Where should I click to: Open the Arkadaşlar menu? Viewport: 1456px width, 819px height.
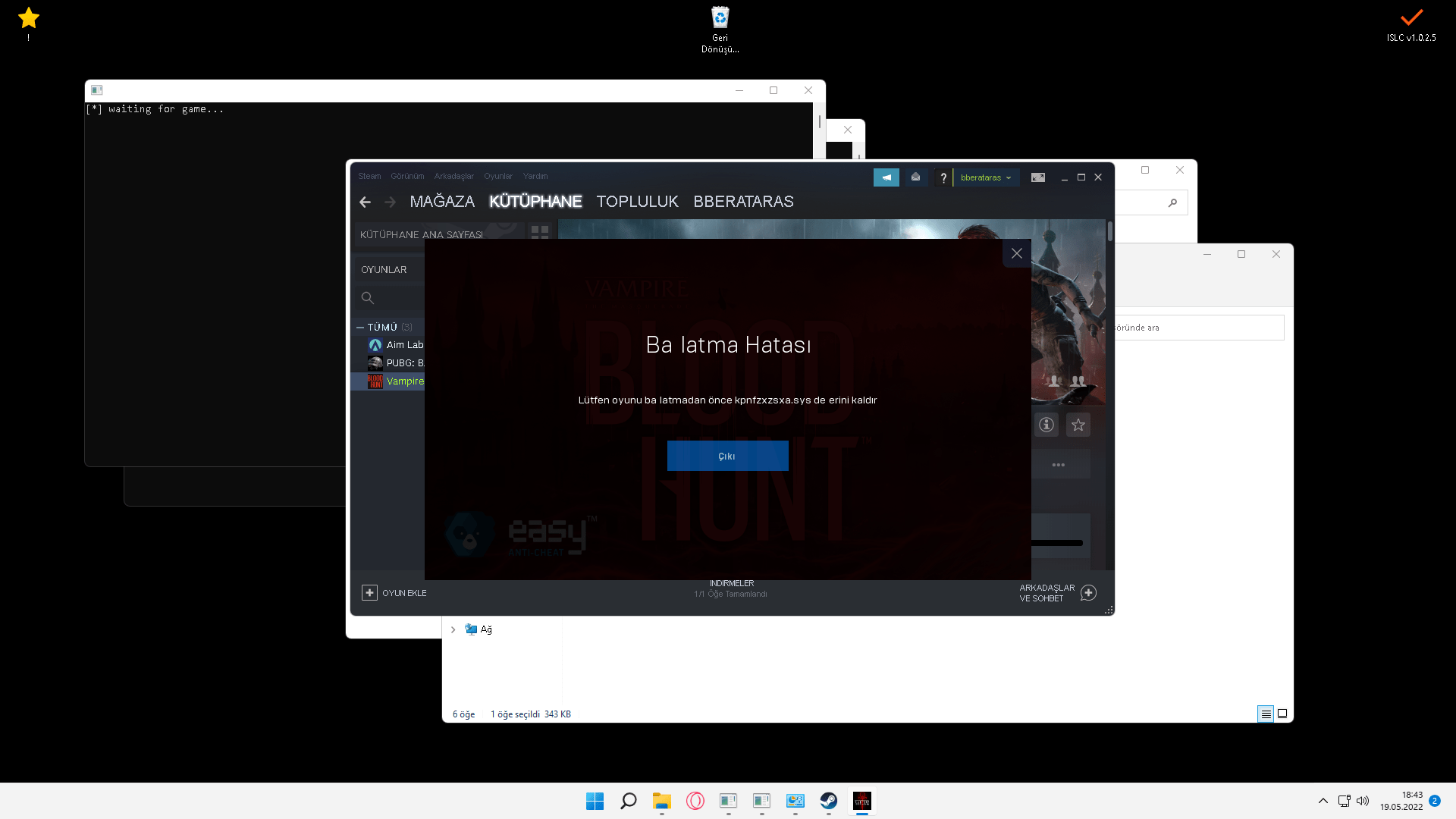coord(453,176)
